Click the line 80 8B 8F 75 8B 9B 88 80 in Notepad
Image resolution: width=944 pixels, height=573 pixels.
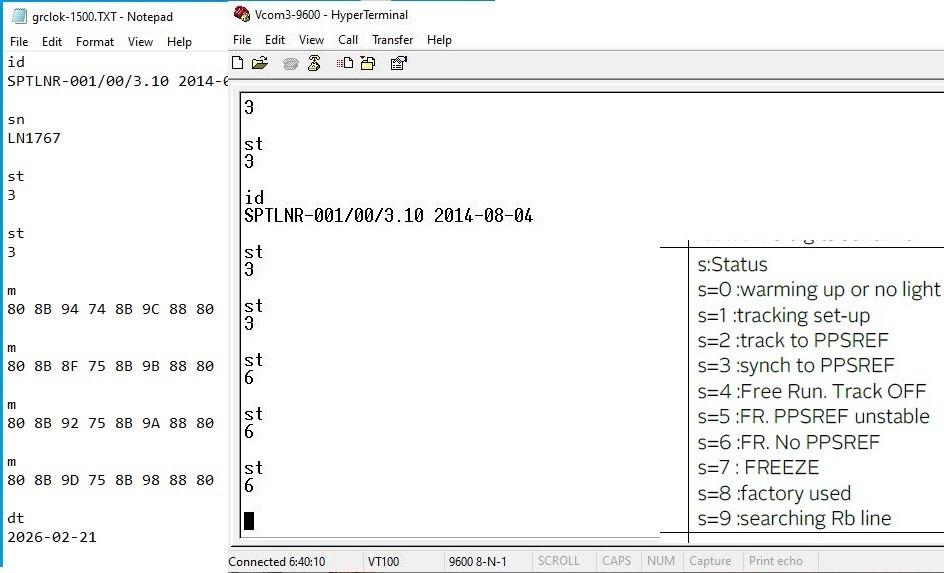[x=111, y=366]
